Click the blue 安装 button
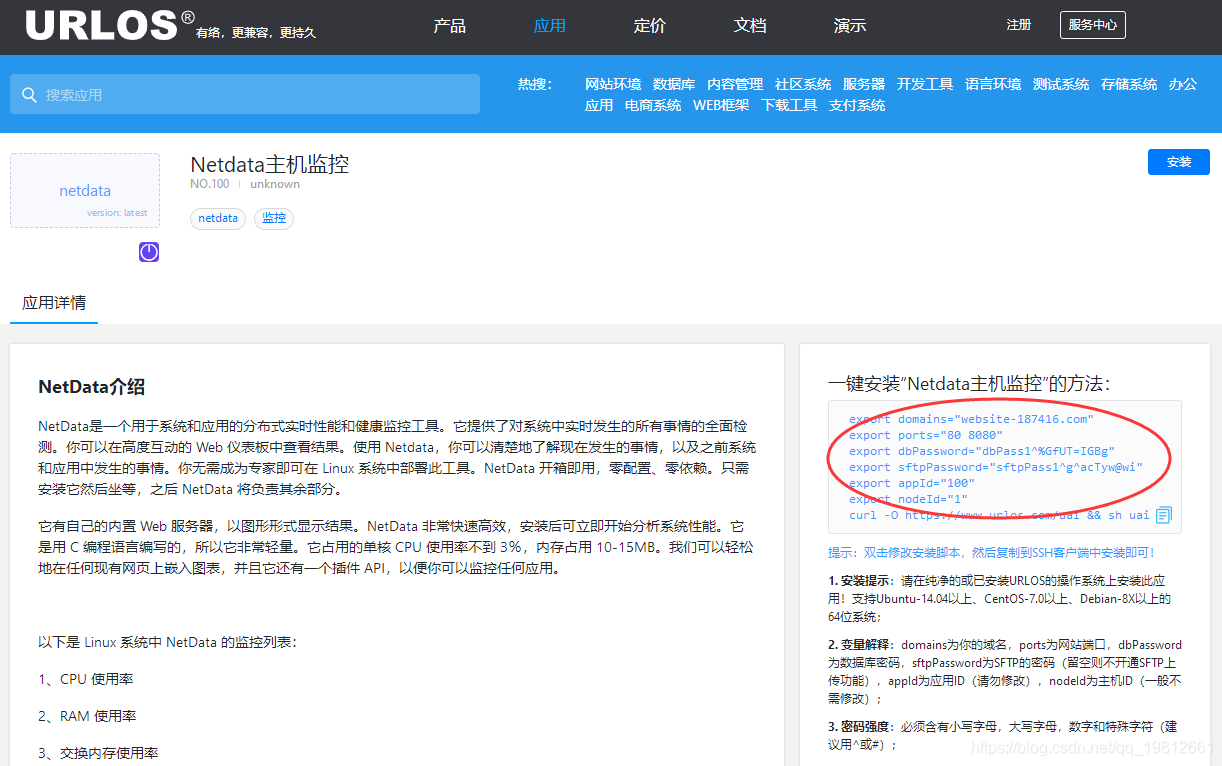This screenshot has height=766, width=1222. coord(1179,162)
